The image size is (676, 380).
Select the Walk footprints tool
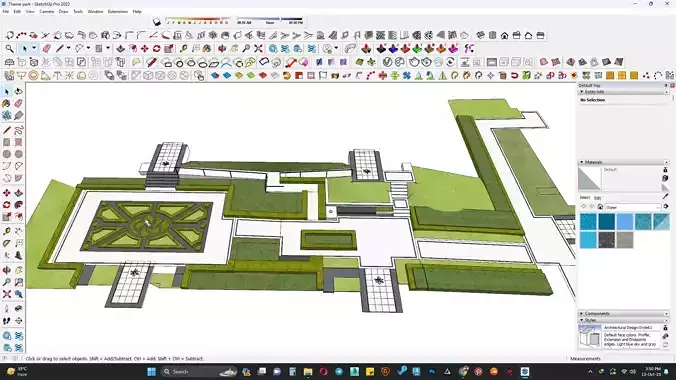[6, 321]
